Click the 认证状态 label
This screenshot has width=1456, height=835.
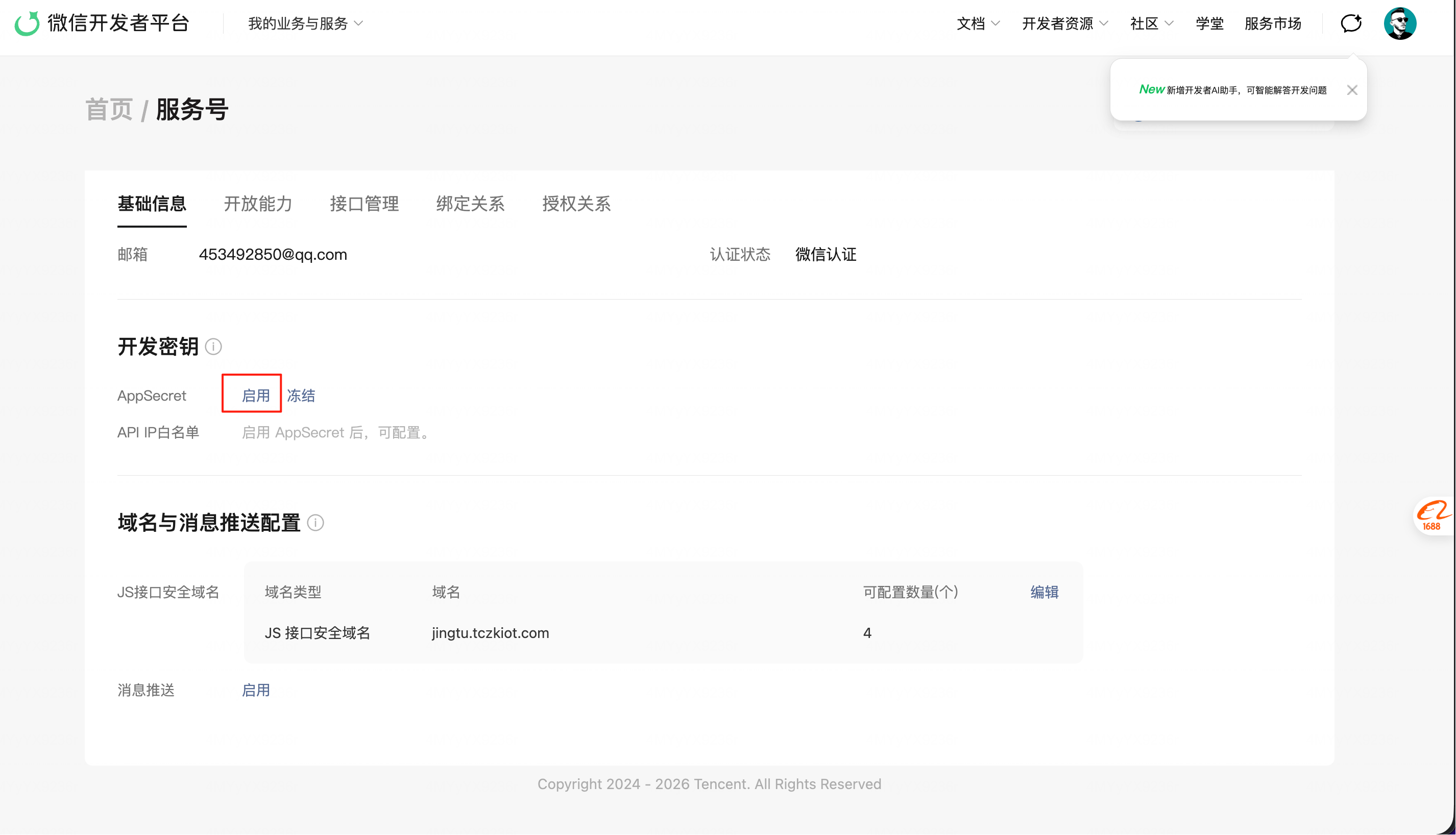(740, 255)
